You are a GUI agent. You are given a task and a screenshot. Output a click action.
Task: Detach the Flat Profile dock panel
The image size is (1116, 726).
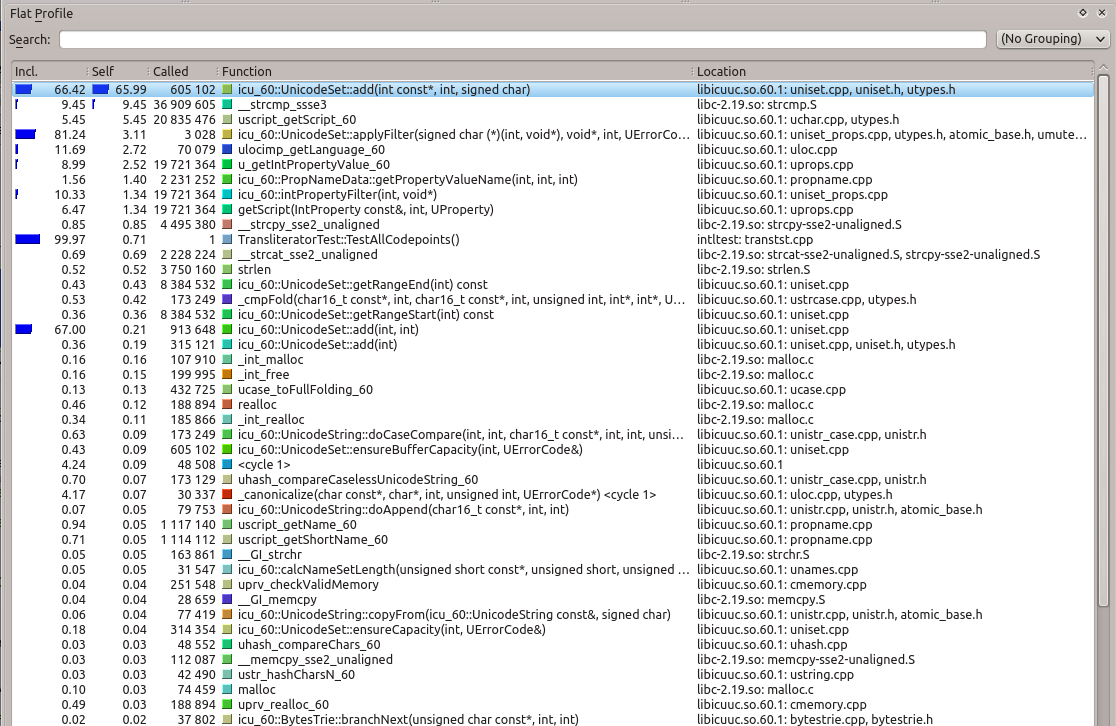pyautogui.click(x=1083, y=13)
